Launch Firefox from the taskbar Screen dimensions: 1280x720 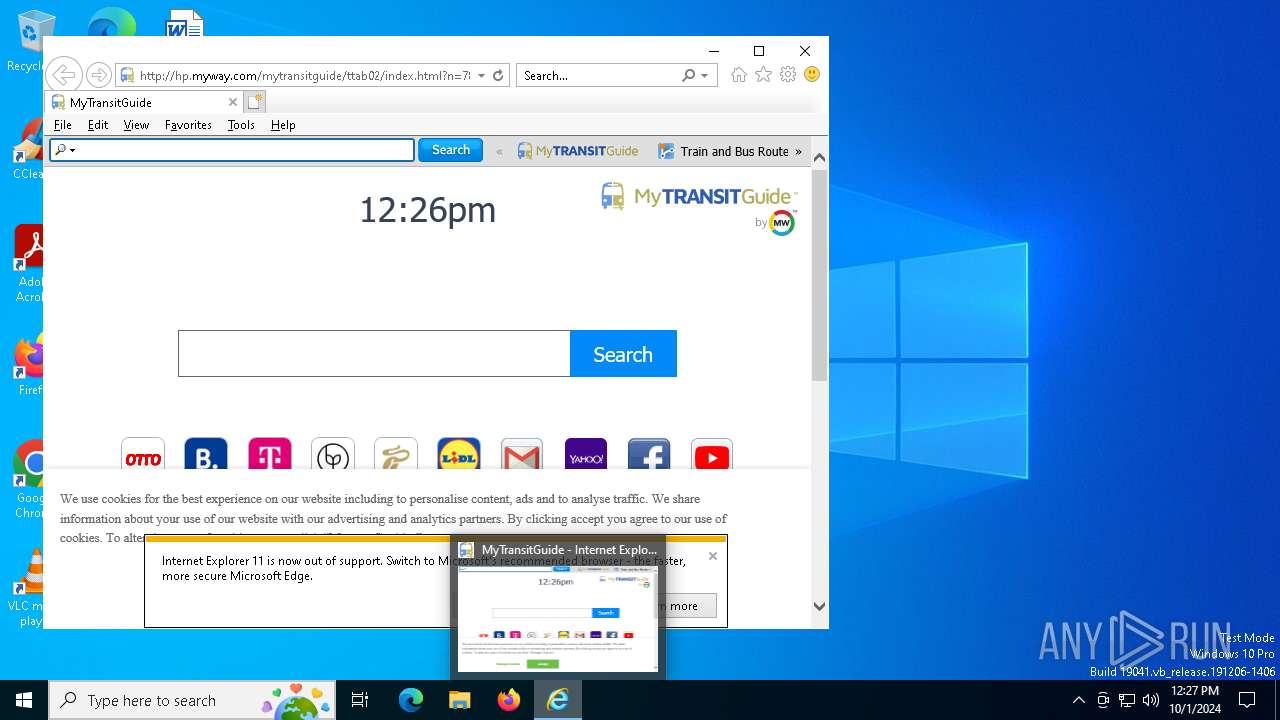509,700
